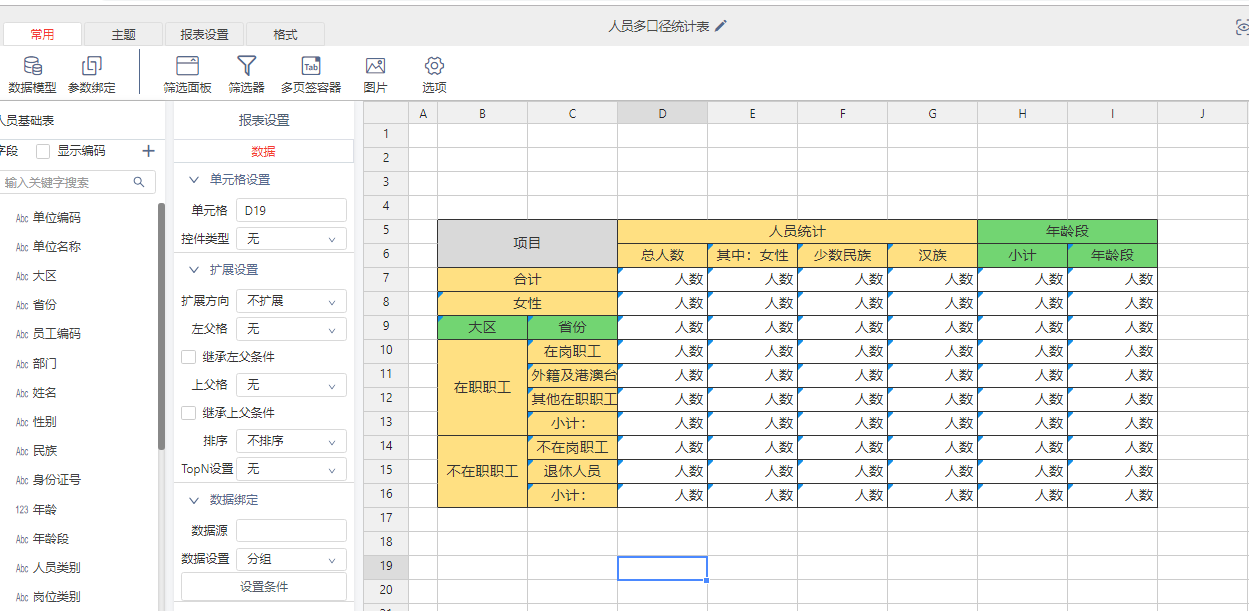Image resolution: width=1249 pixels, height=611 pixels.
Task: Switch to the 主题 tab
Action: (123, 35)
